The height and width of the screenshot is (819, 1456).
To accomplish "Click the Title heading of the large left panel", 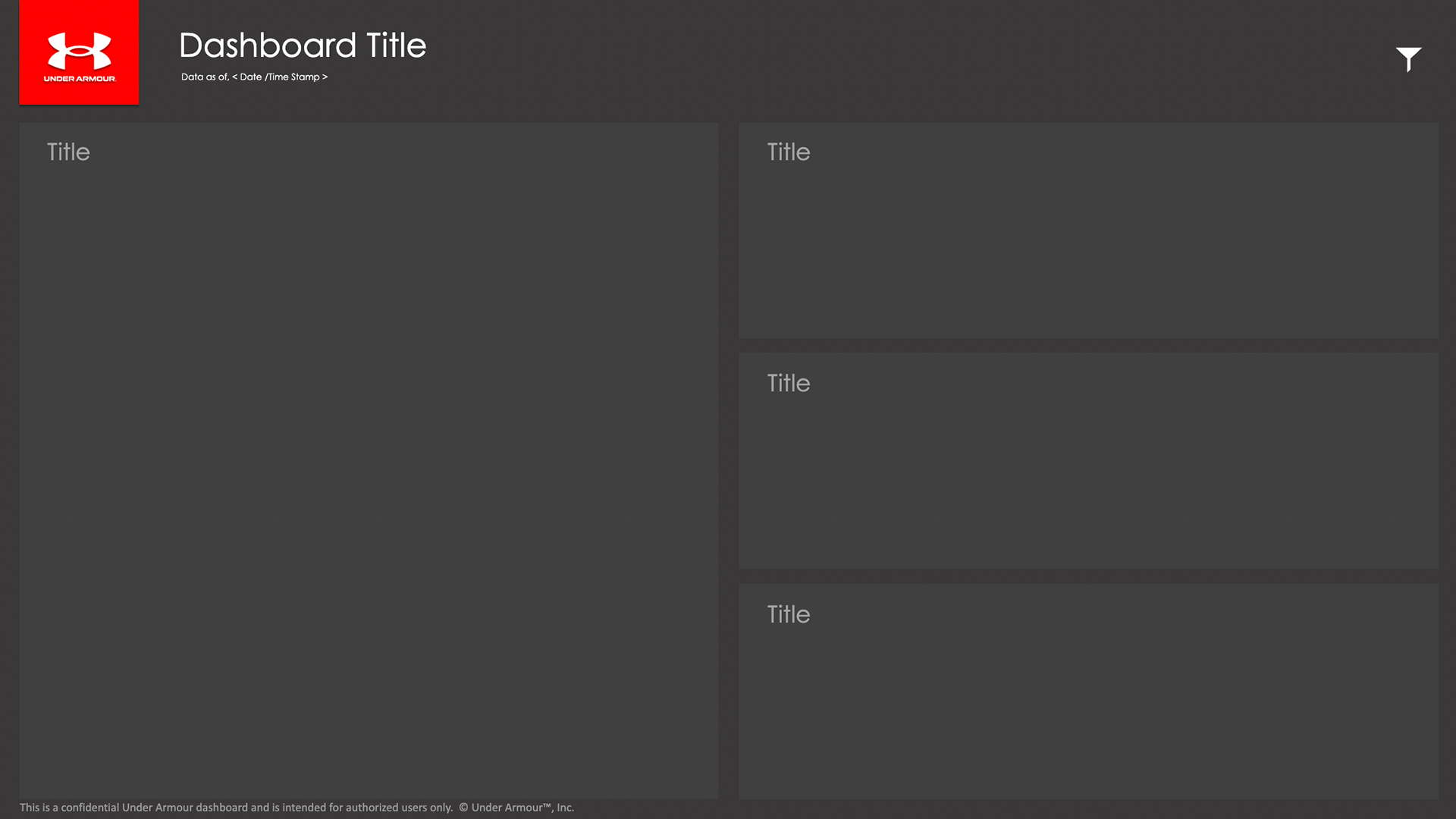I will click(68, 152).
